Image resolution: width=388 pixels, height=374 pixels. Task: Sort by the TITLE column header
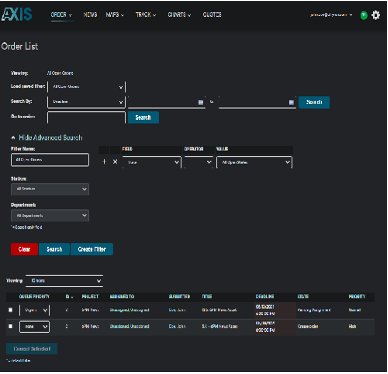207,297
